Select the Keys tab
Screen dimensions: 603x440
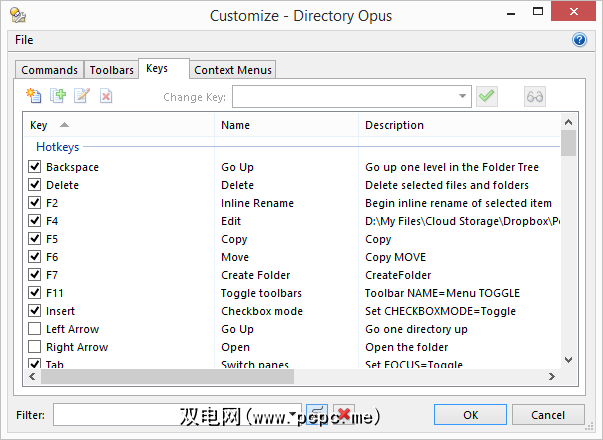pyautogui.click(x=164, y=68)
